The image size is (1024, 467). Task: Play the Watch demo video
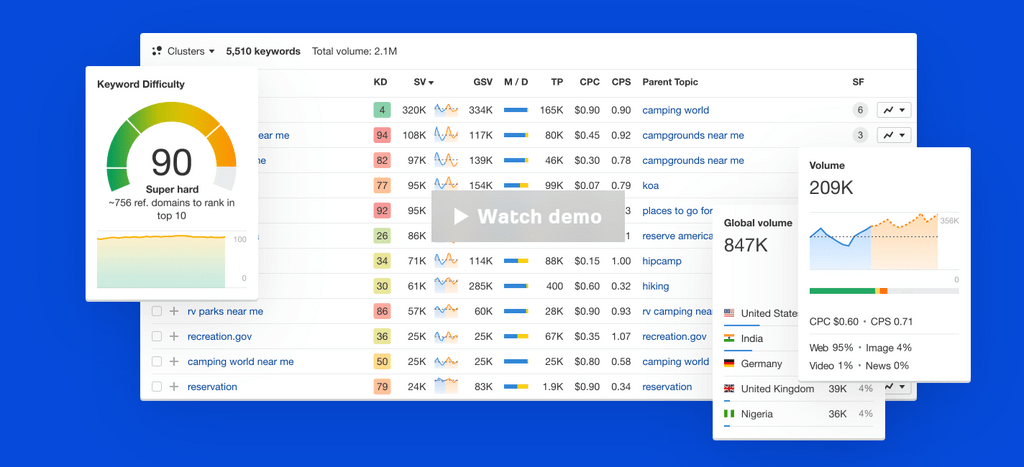click(x=528, y=216)
